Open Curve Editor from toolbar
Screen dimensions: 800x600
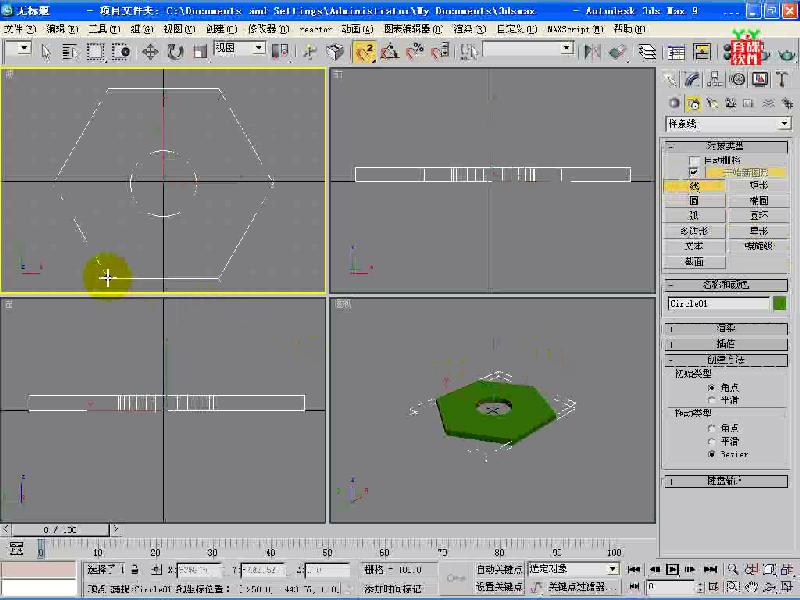click(x=677, y=52)
